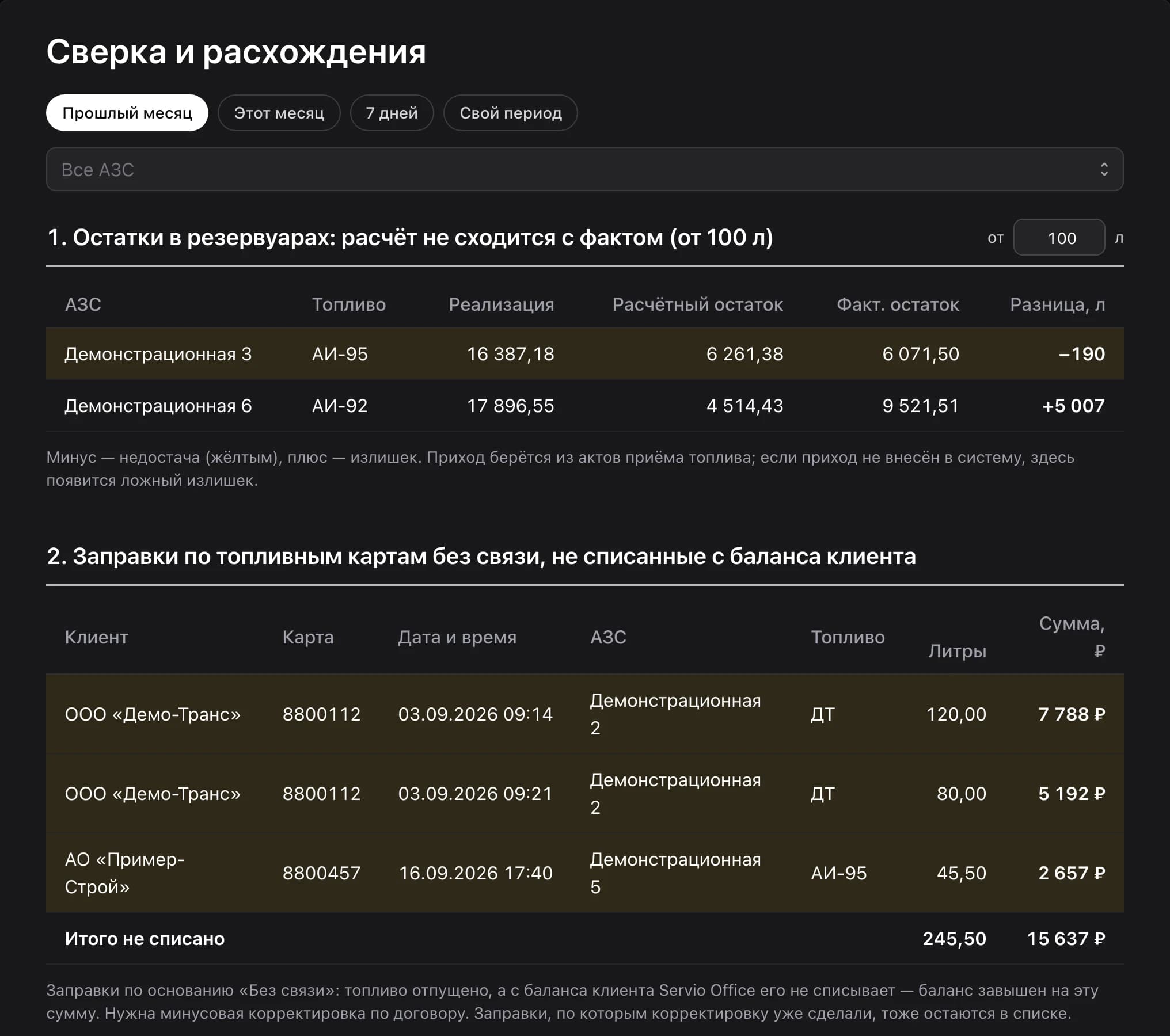The image size is (1170, 1036).
Task: Open the «Свой период» custom range
Action: coord(510,113)
